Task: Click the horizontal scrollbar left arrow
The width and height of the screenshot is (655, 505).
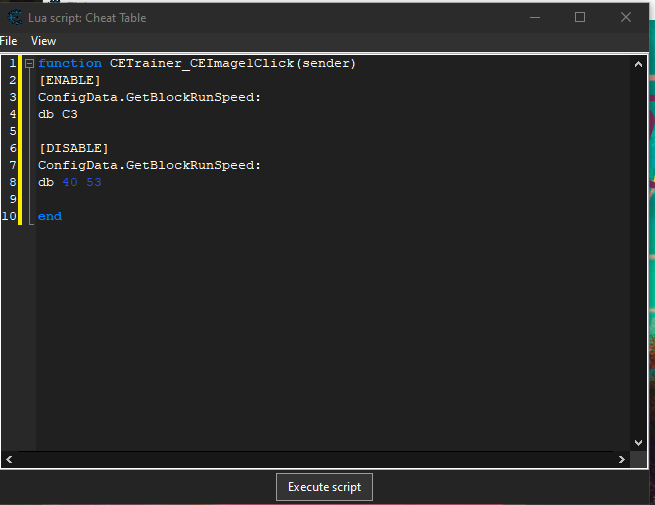Action: click(x=10, y=459)
